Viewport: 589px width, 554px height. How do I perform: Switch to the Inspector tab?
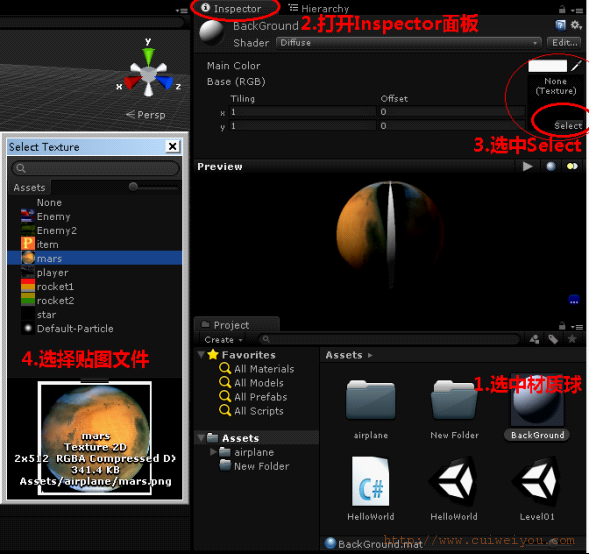coord(231,8)
